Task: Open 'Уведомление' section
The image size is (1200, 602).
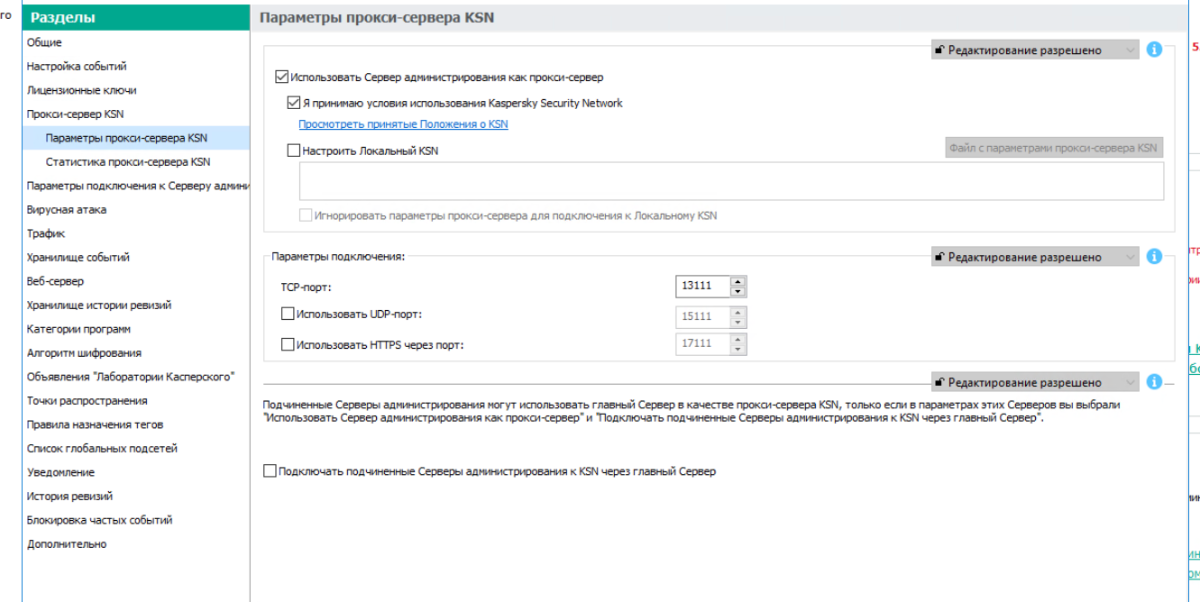Action: [x=61, y=472]
